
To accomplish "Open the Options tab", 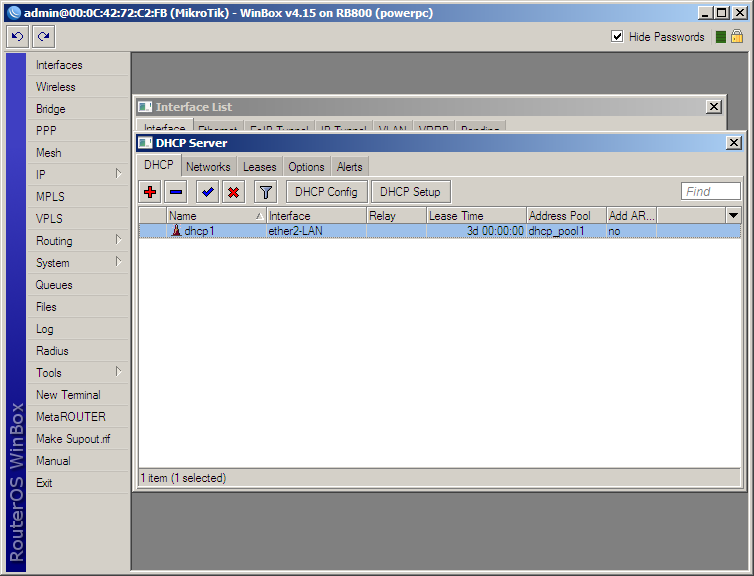I will [x=306, y=167].
